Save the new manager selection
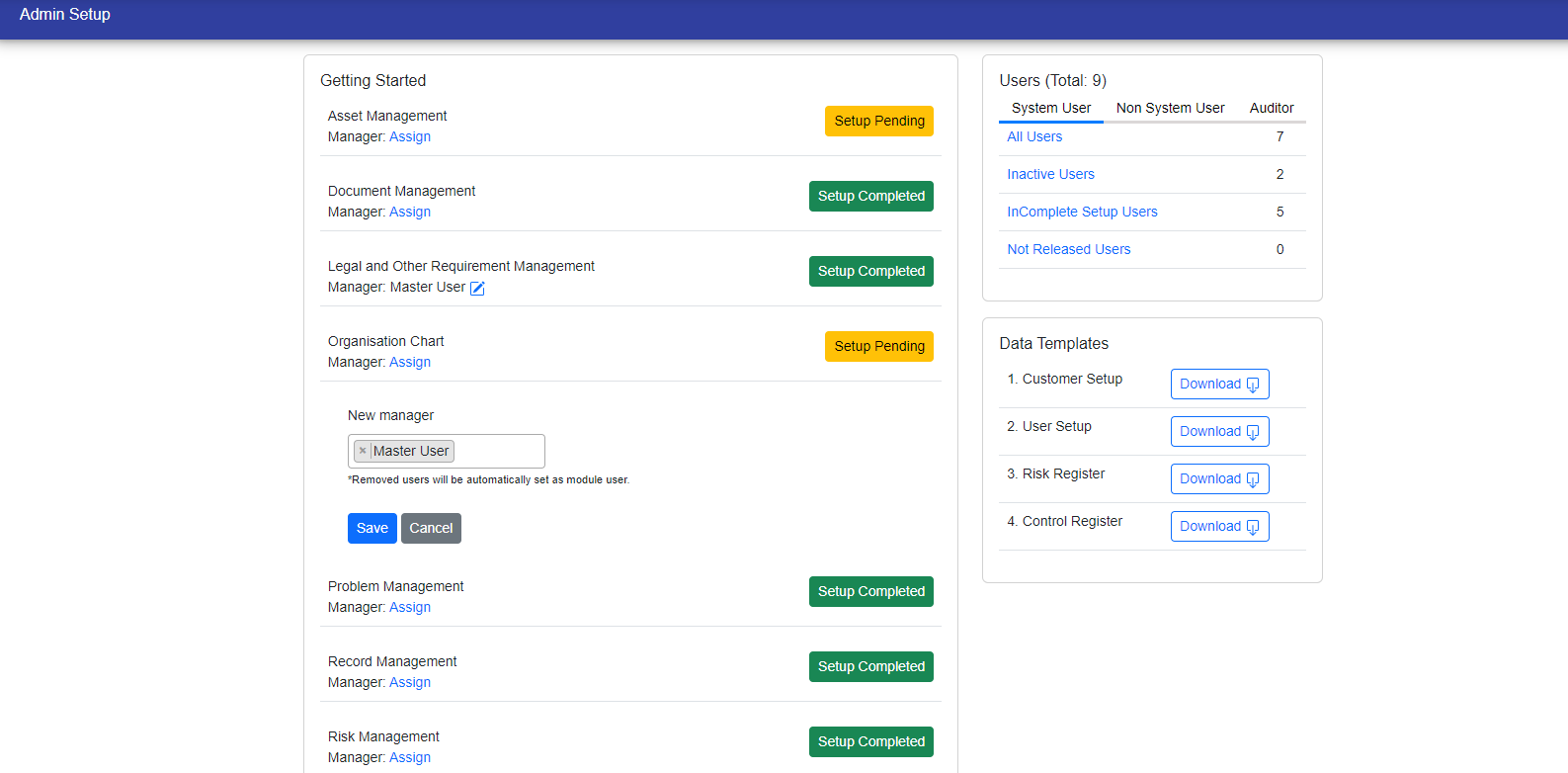This screenshot has width=1568, height=773. pos(371,528)
